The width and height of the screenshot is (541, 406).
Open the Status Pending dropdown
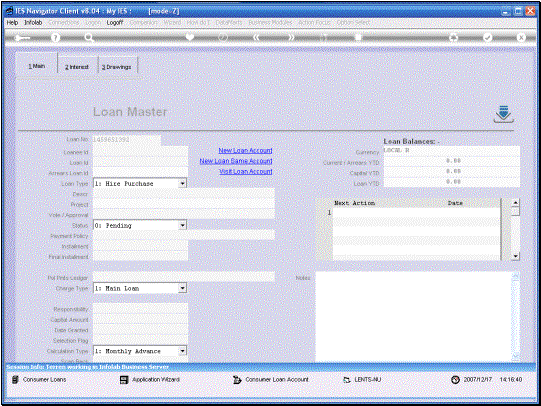pos(183,225)
